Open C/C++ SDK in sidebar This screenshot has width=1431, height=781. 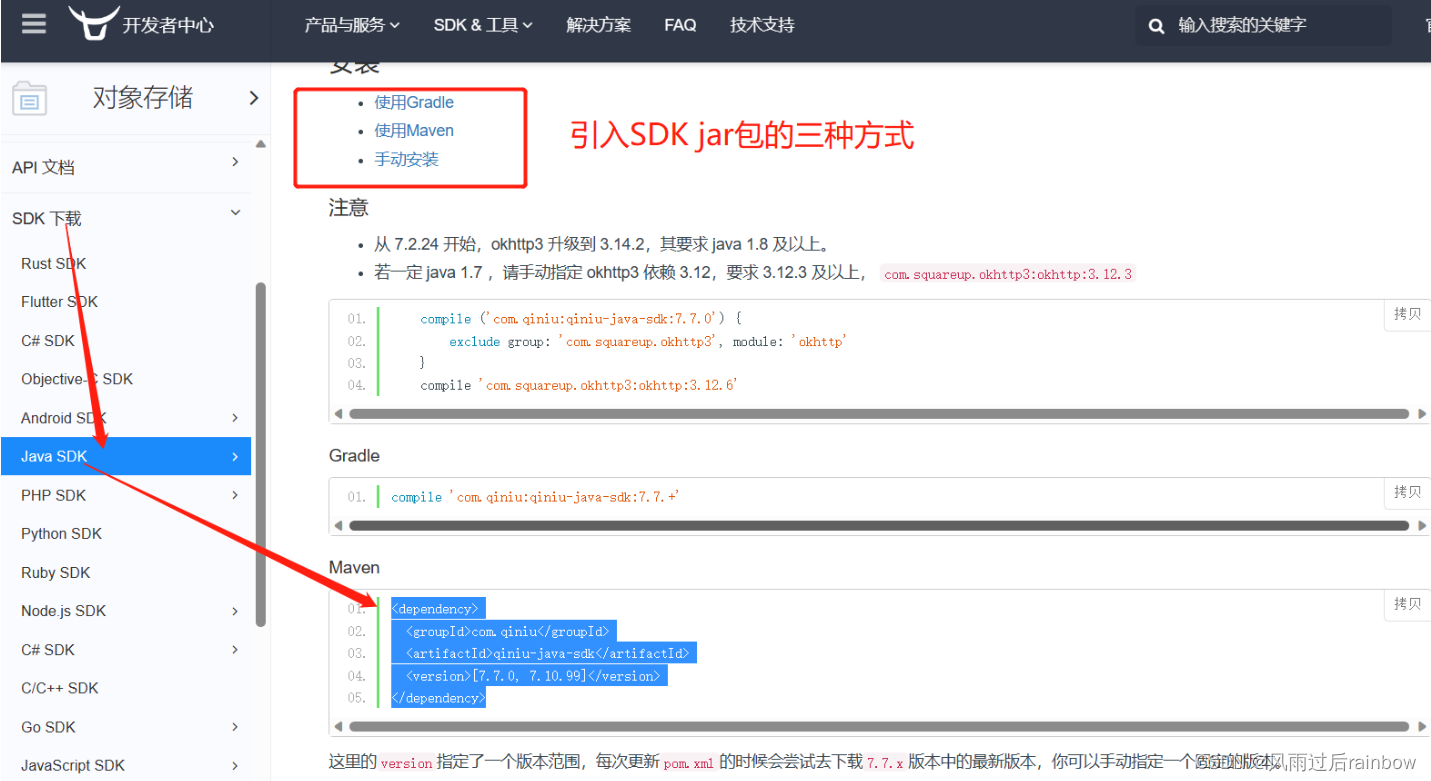click(x=60, y=688)
